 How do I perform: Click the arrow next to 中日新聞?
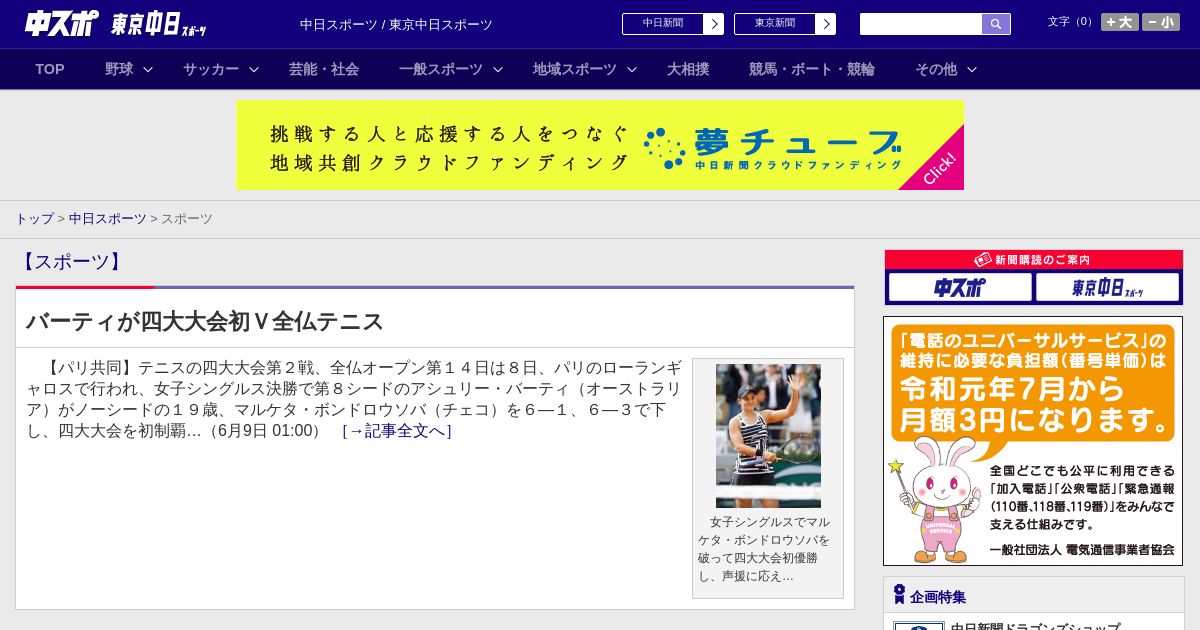(x=714, y=24)
